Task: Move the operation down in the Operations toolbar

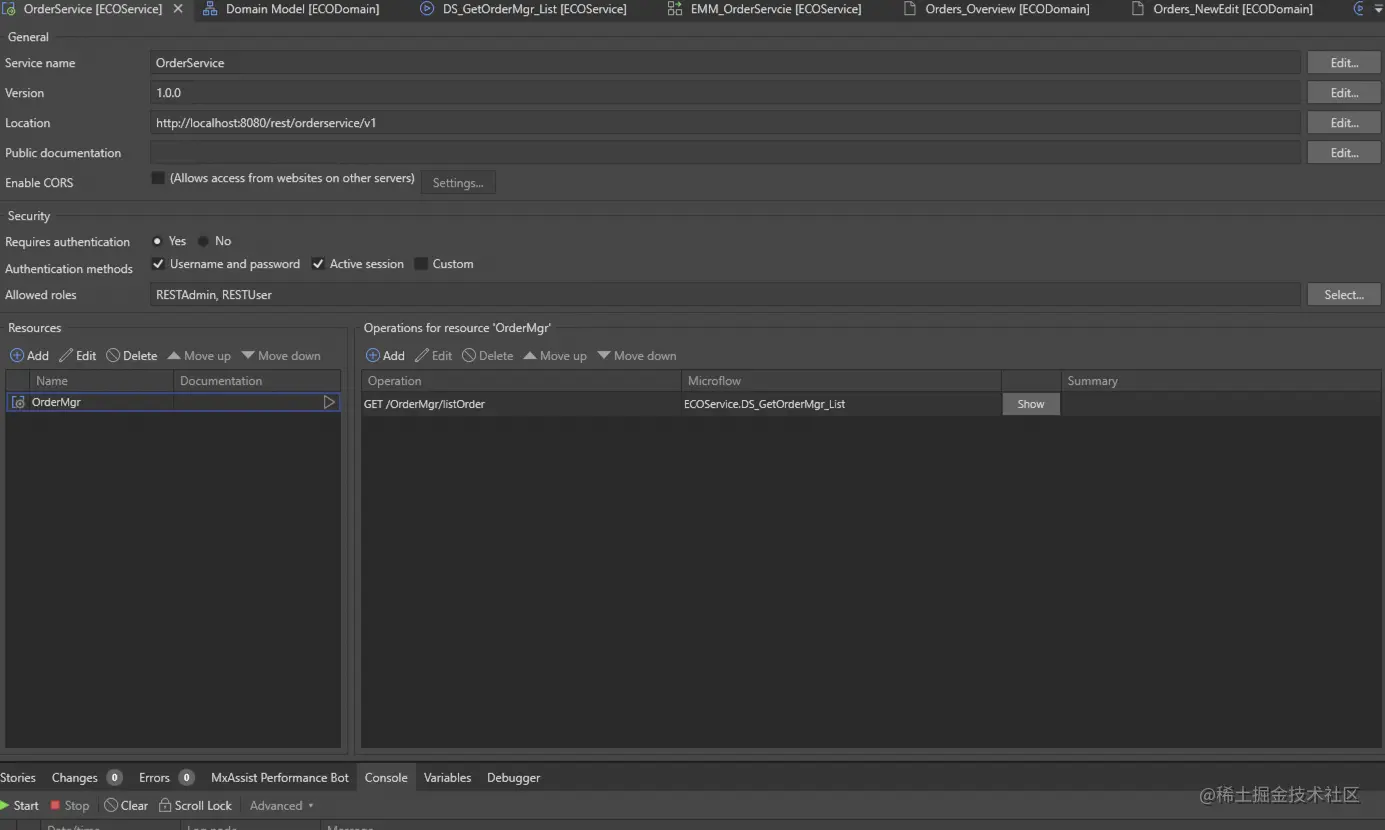Action: click(x=637, y=356)
